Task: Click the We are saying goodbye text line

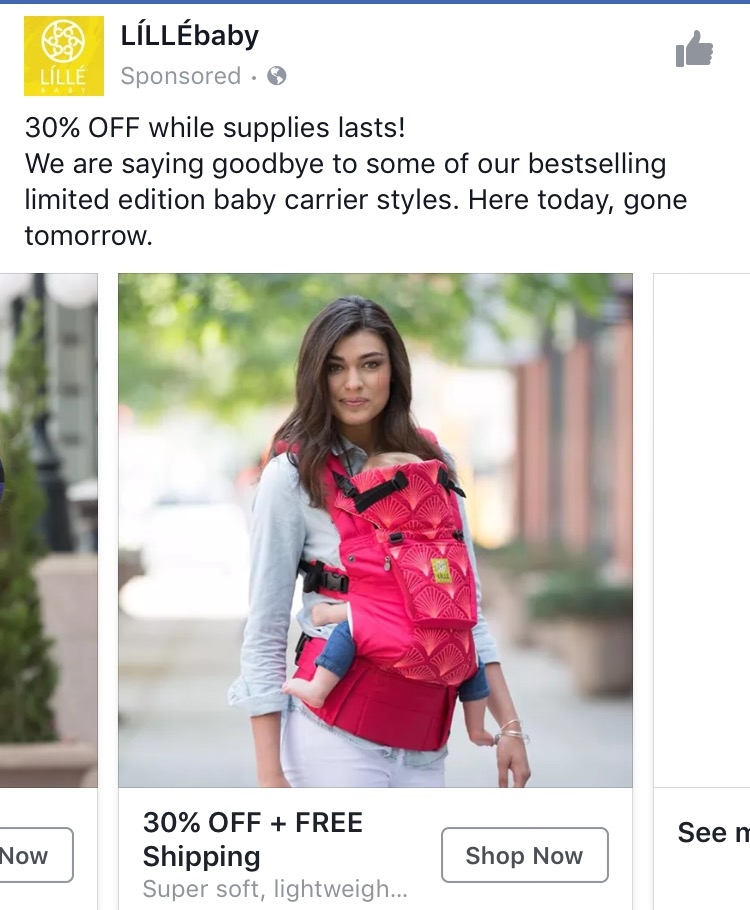Action: [x=345, y=164]
